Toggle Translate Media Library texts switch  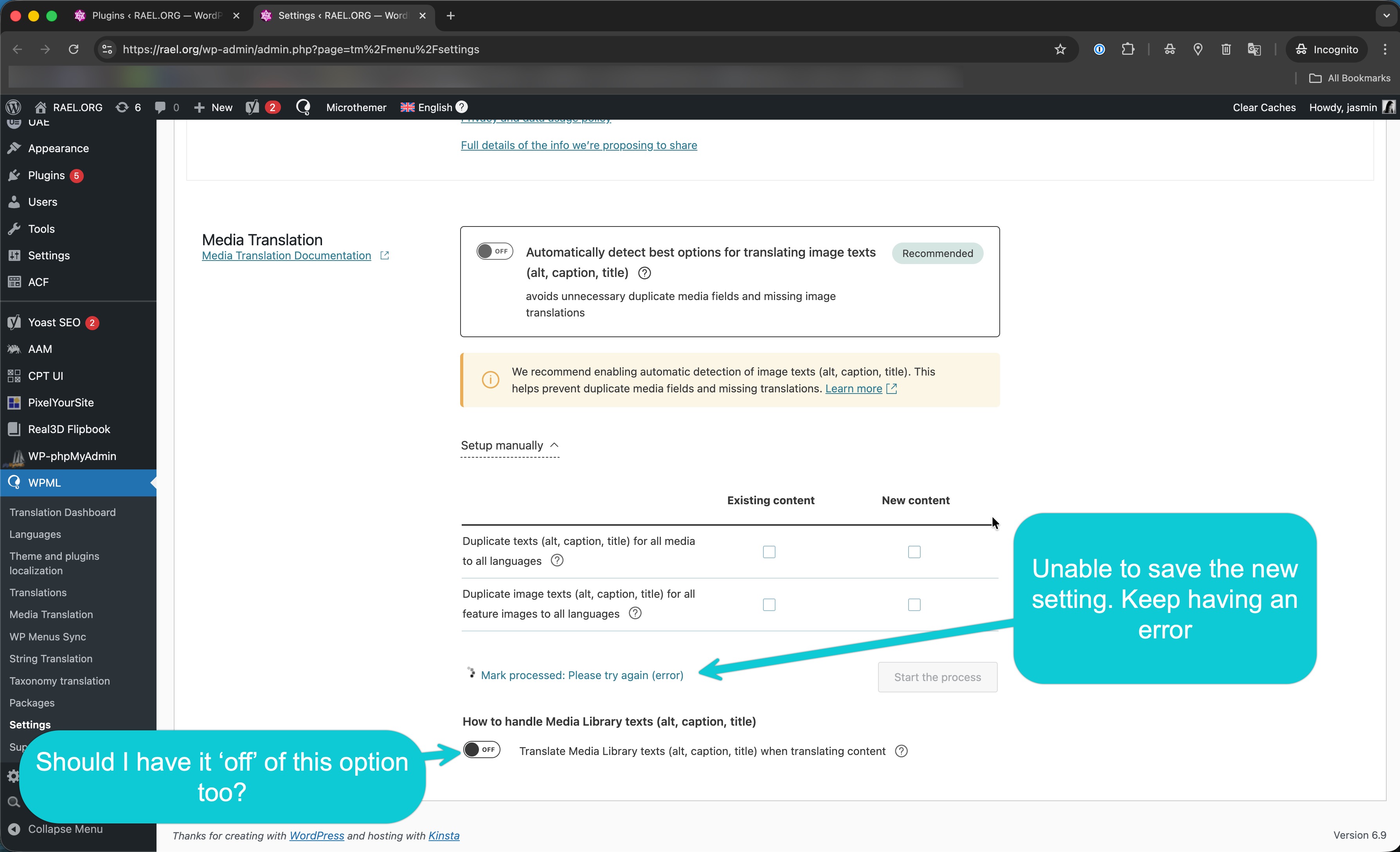coord(481,750)
